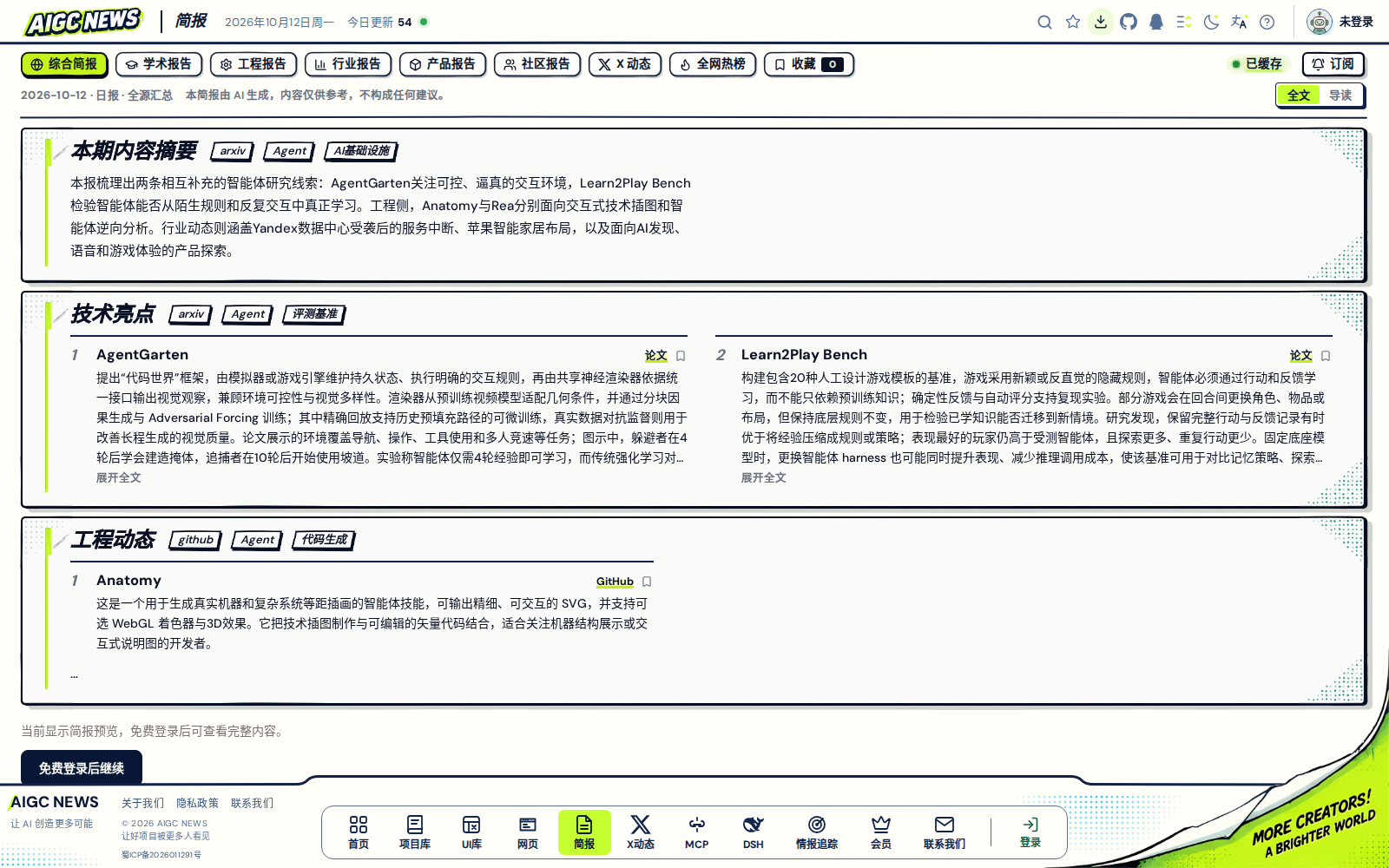Switch to the 学术报告 tab

pyautogui.click(x=159, y=64)
